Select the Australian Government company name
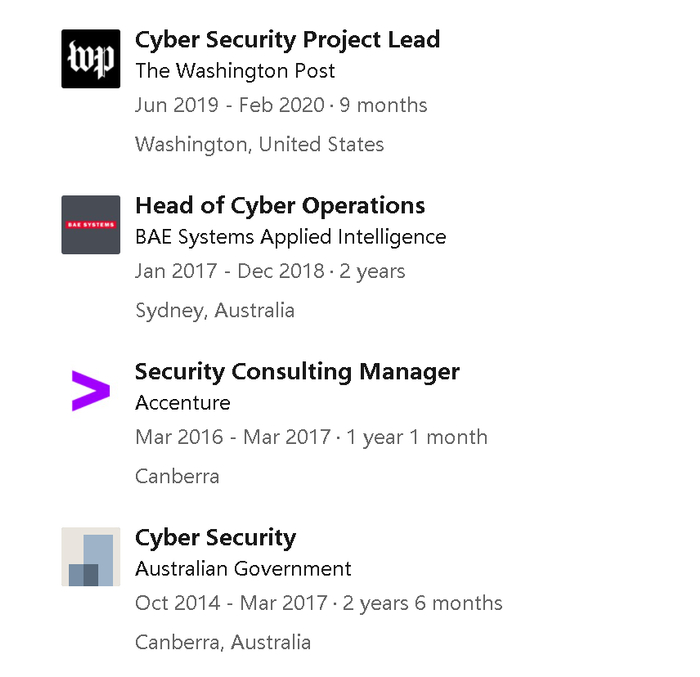 (x=243, y=569)
